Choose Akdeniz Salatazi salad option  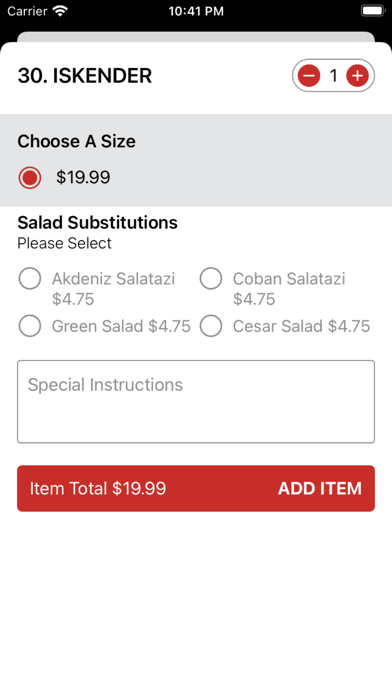coord(30,279)
